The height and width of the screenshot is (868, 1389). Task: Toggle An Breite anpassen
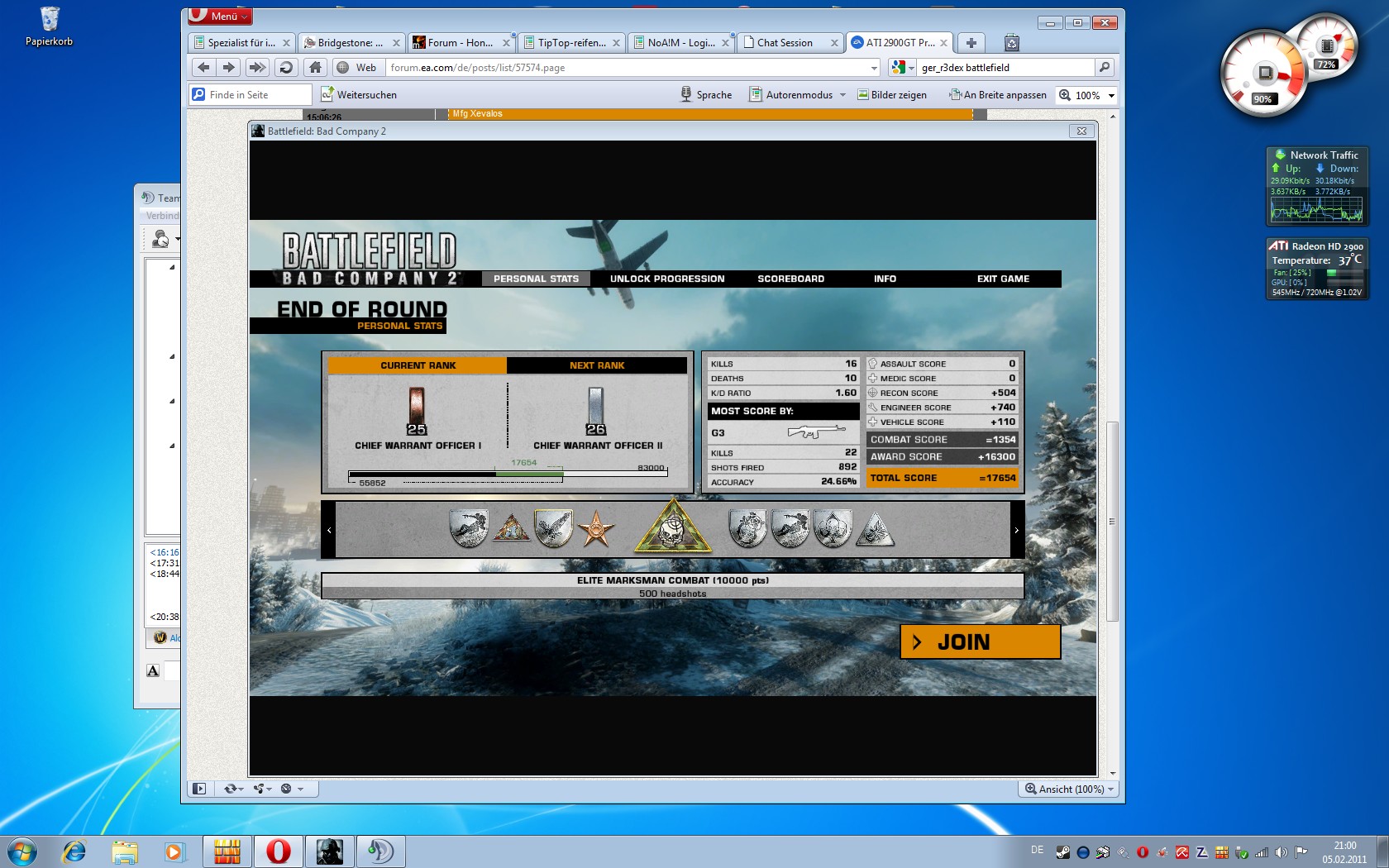(998, 95)
